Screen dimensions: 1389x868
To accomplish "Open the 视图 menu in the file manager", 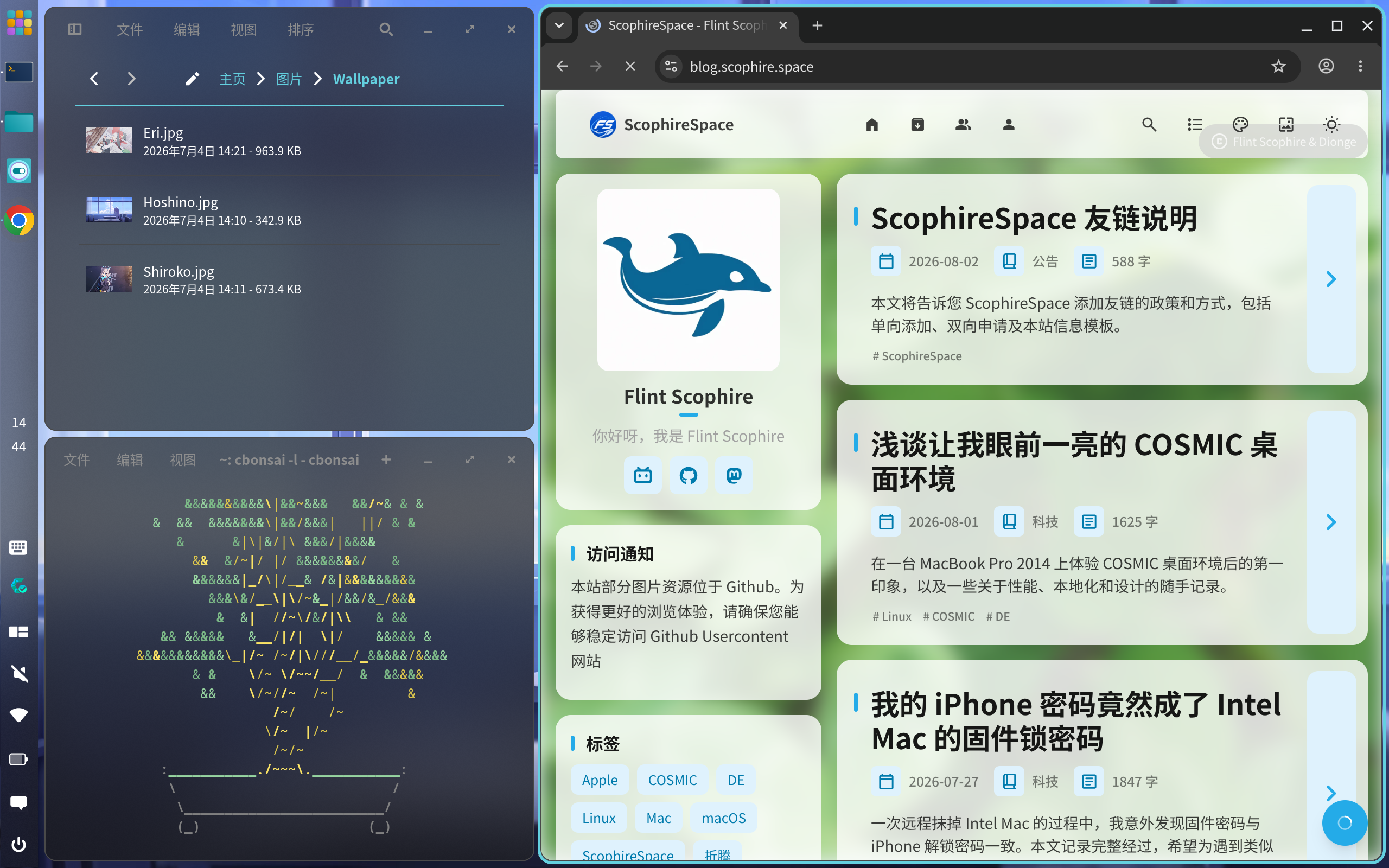I will (x=244, y=29).
